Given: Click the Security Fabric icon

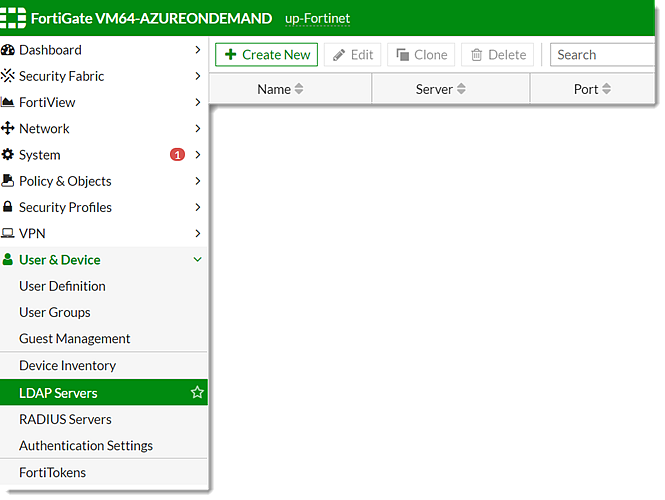Looking at the screenshot, I should [9, 76].
